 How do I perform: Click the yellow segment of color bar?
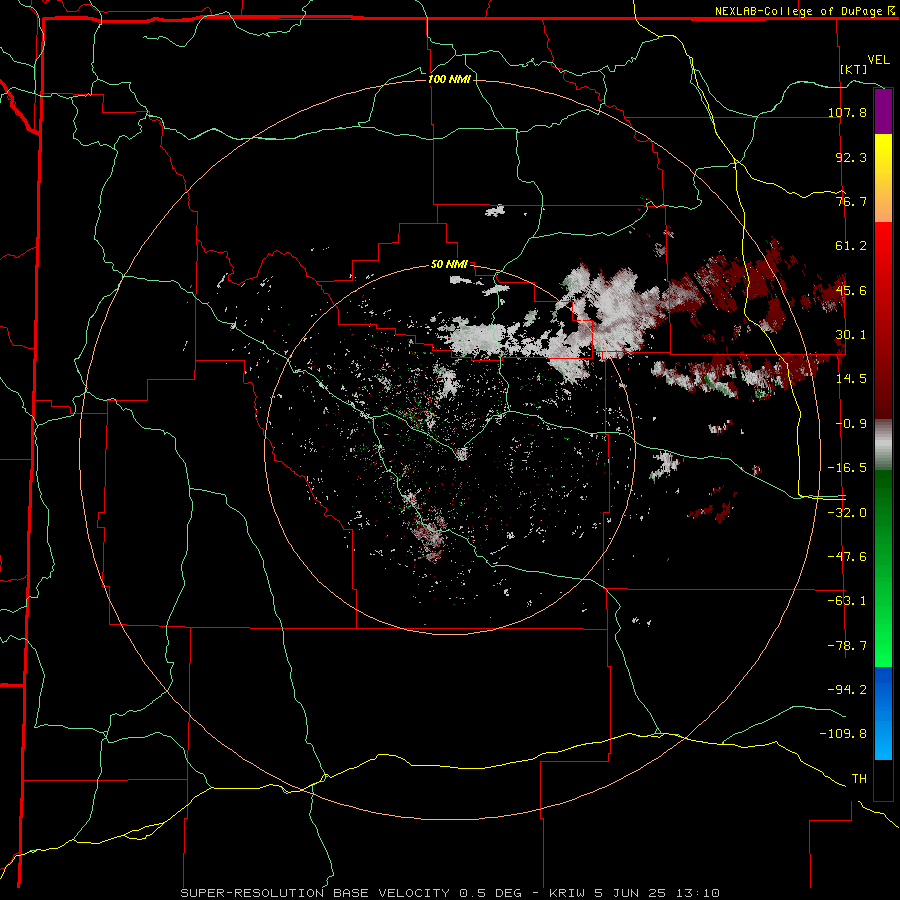click(x=883, y=178)
